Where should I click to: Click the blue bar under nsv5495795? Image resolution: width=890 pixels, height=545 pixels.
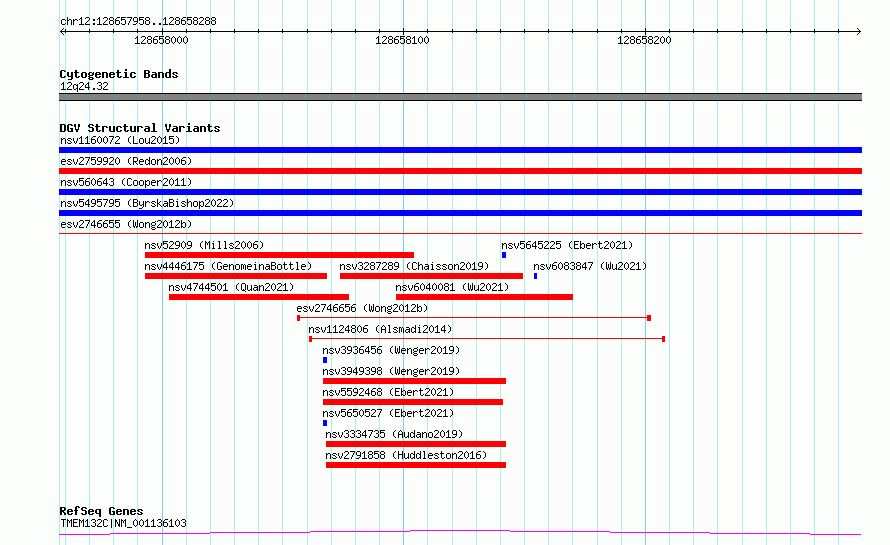[x=460, y=213]
